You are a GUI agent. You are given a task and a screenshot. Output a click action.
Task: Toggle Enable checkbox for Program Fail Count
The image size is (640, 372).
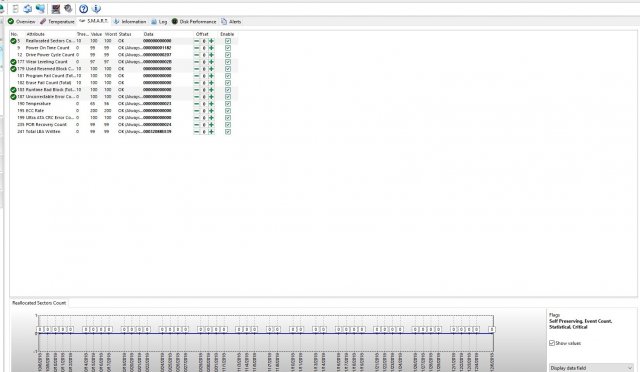tap(228, 76)
